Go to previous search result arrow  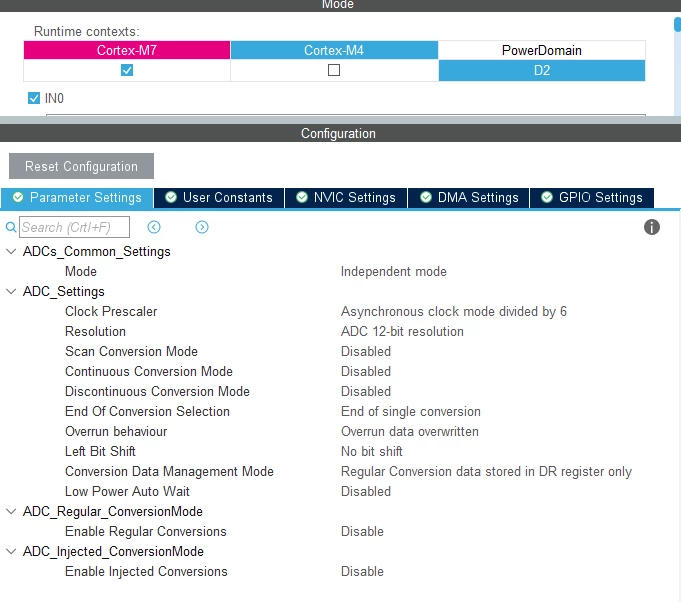click(154, 227)
